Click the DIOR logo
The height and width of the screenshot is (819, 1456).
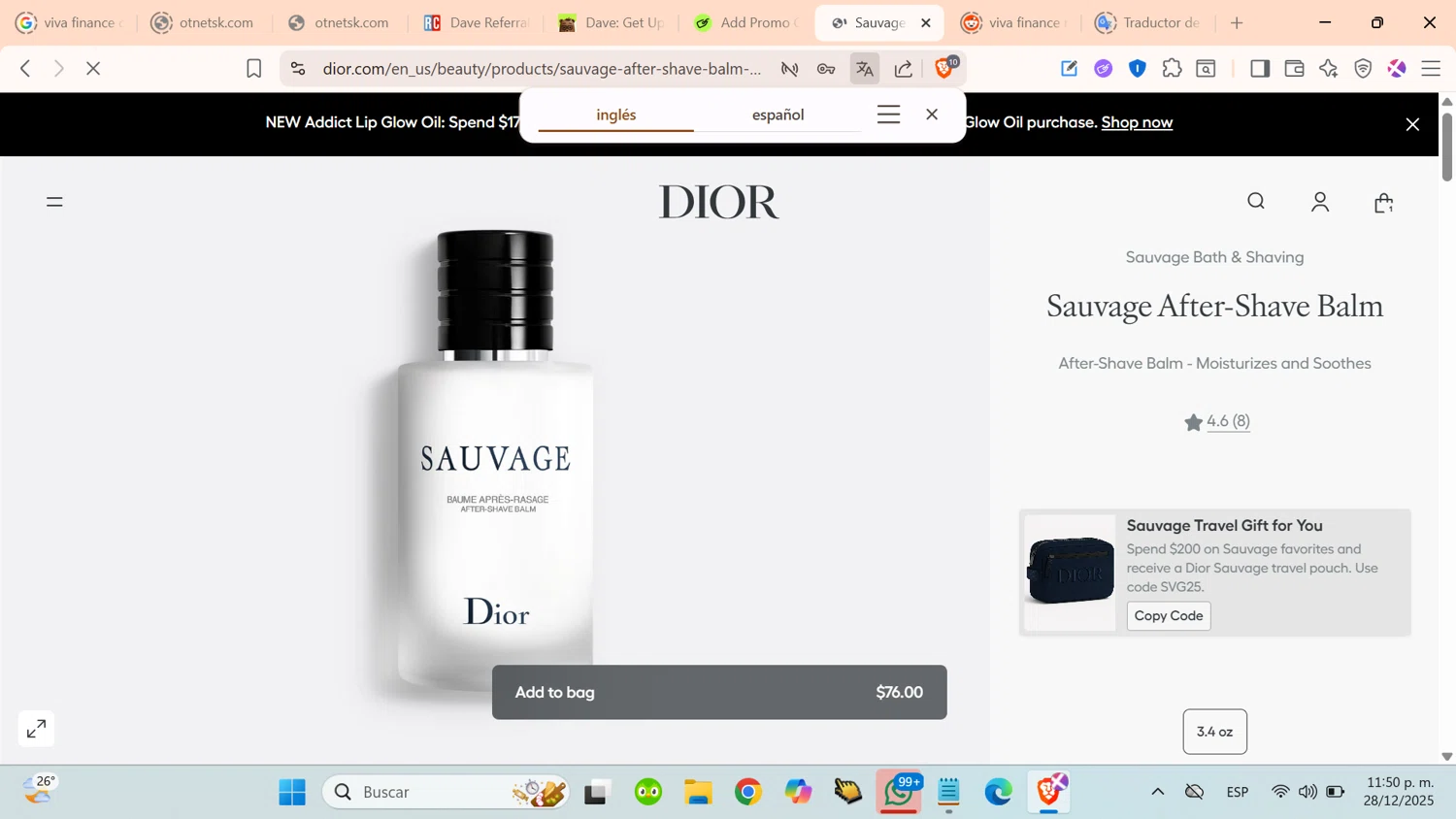pos(718,202)
